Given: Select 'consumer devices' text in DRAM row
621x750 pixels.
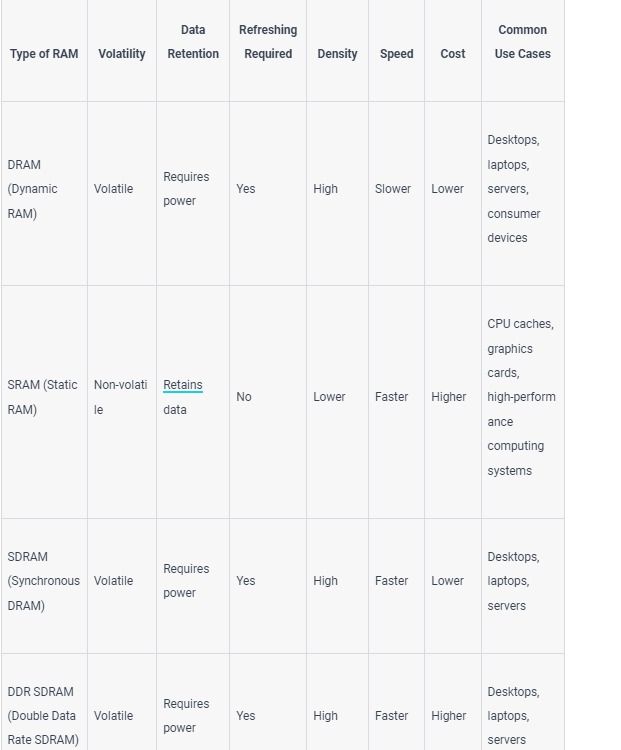Looking at the screenshot, I should click(x=514, y=226).
